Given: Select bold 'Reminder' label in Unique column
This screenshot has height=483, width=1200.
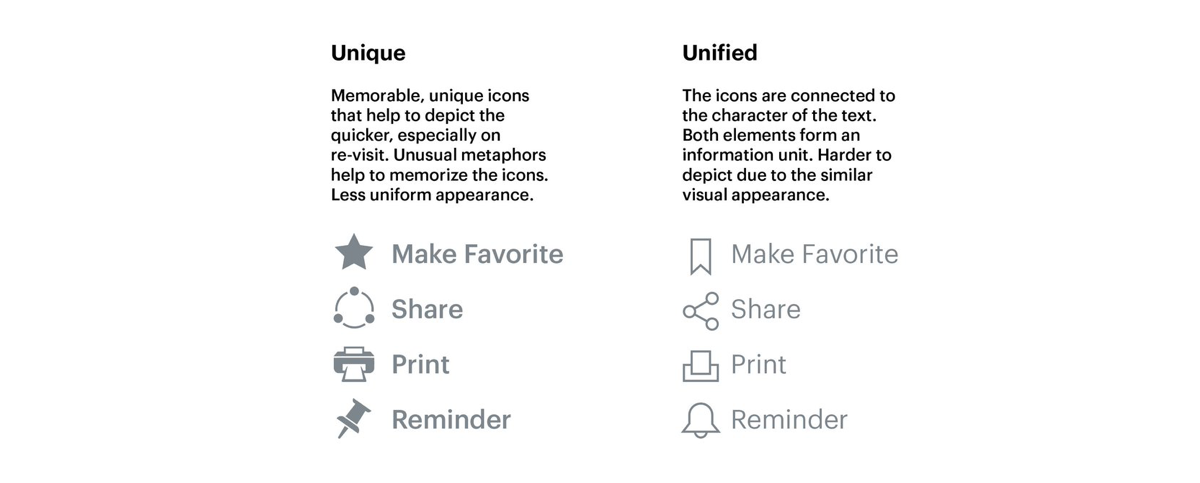Looking at the screenshot, I should [451, 419].
